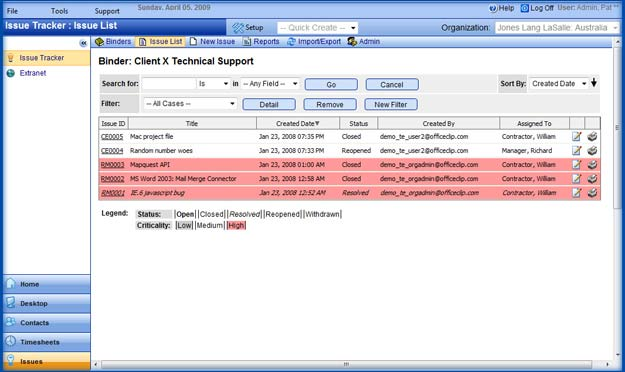Sort by the Title column header
Image resolution: width=625 pixels, height=372 pixels.
192,124
